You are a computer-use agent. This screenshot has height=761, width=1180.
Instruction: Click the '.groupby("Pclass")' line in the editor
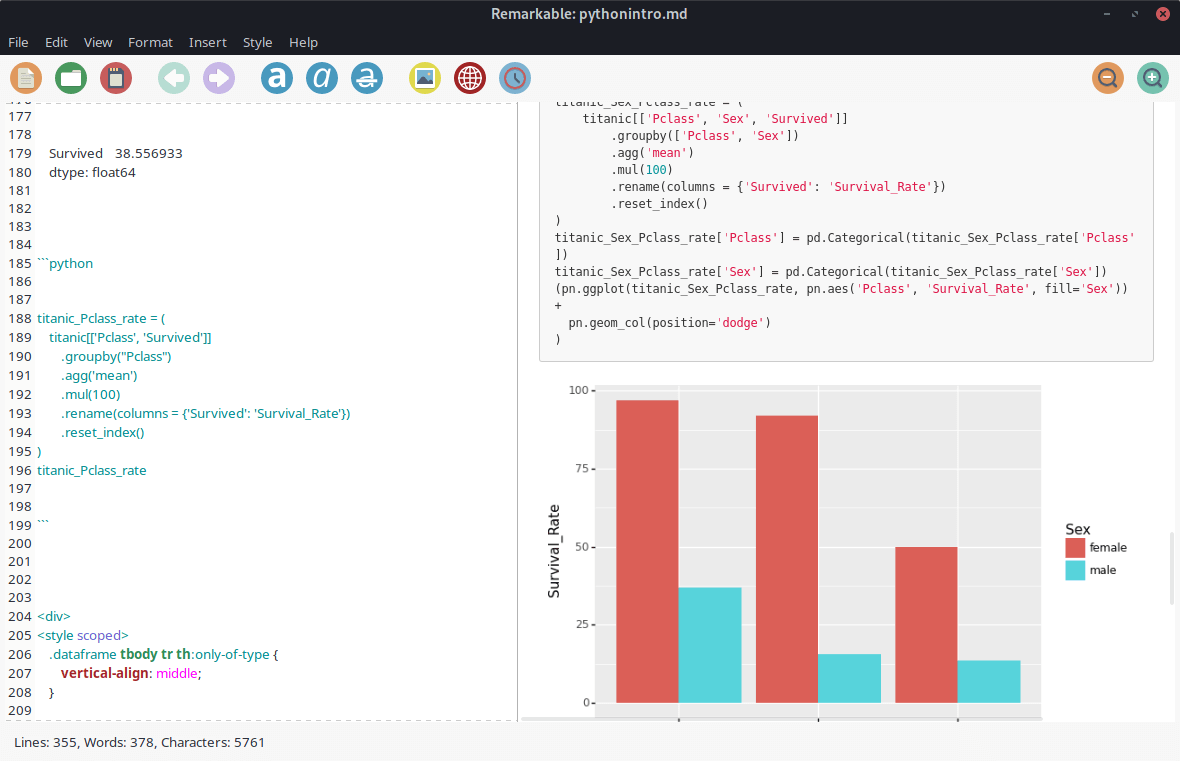116,357
